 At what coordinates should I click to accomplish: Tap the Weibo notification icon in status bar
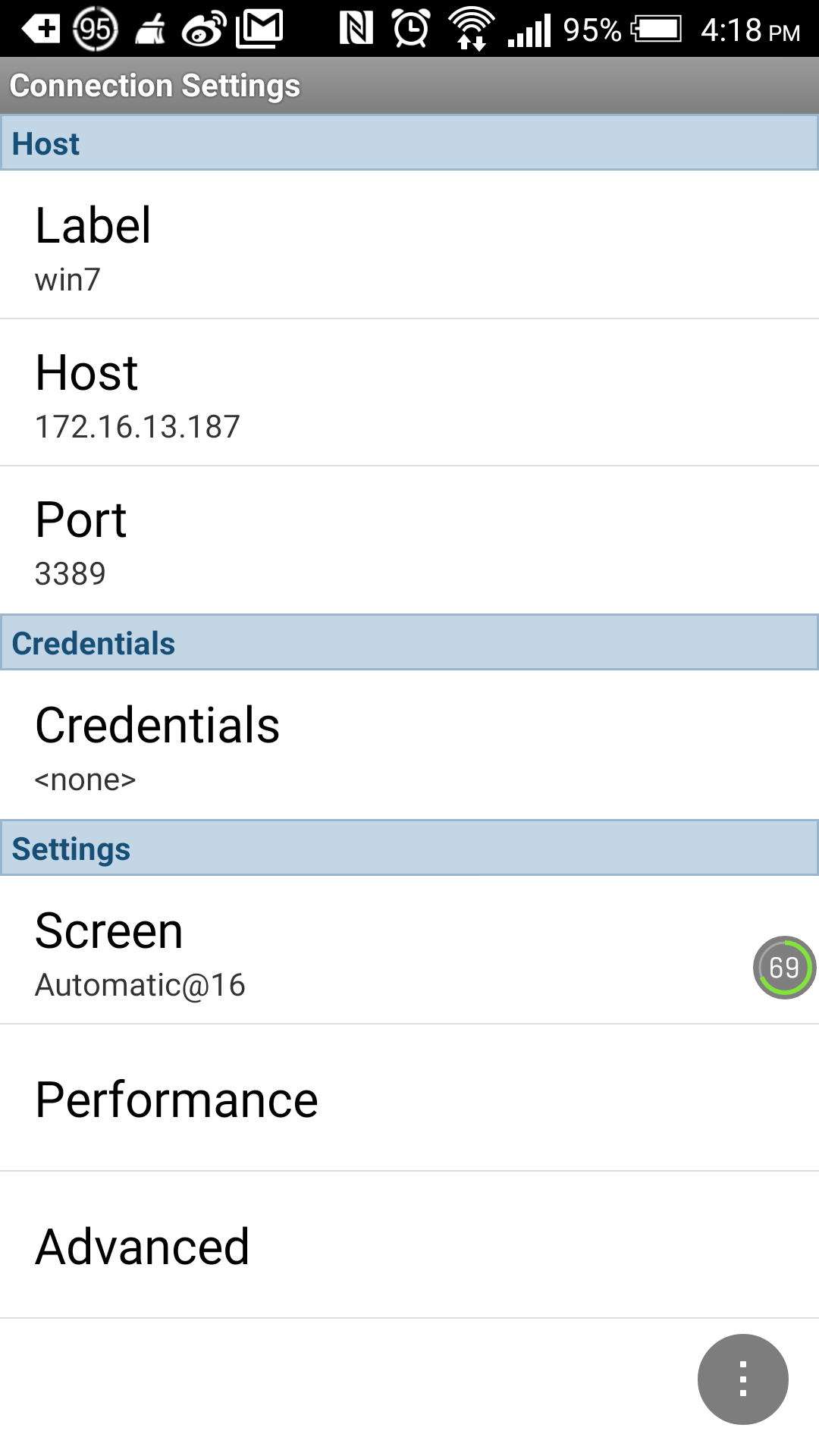(x=204, y=30)
